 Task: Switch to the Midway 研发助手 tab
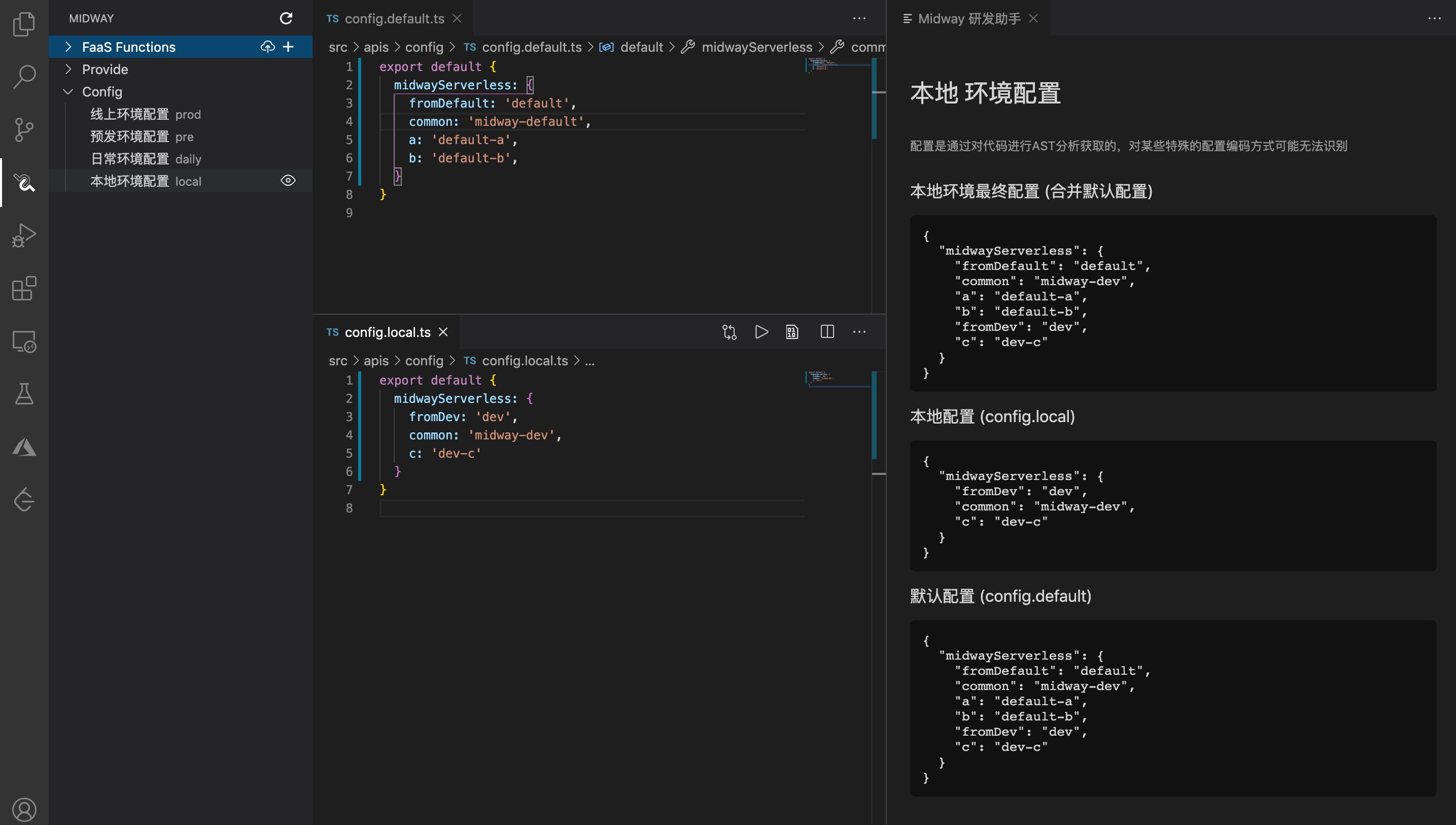968,18
